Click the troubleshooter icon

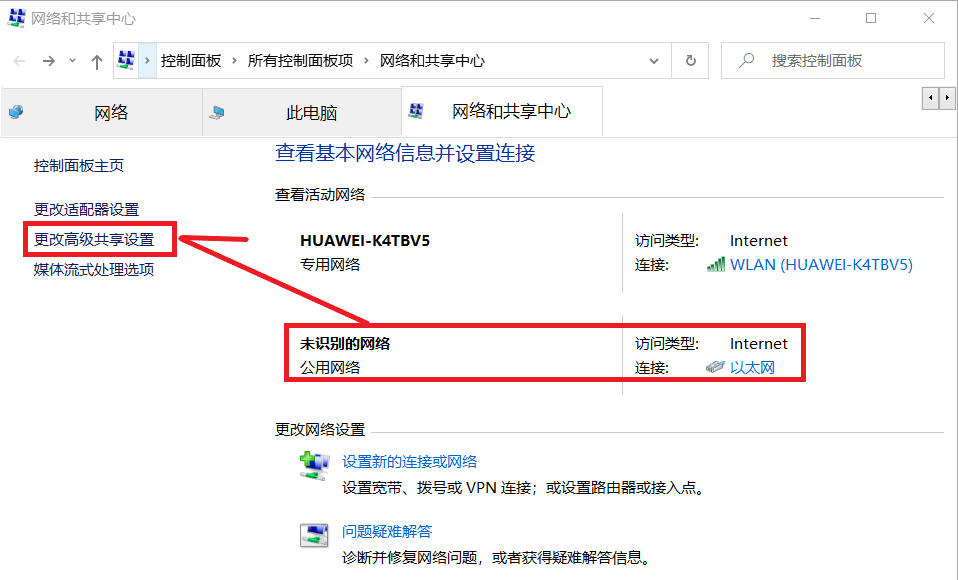(314, 535)
